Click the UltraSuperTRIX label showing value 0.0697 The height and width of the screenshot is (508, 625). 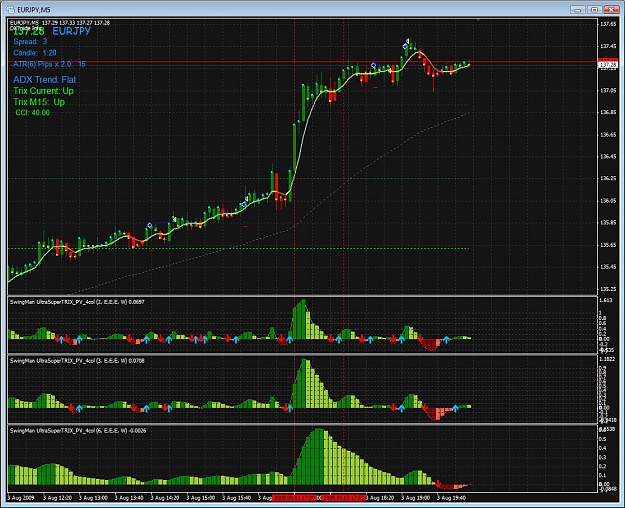pyautogui.click(x=77, y=302)
